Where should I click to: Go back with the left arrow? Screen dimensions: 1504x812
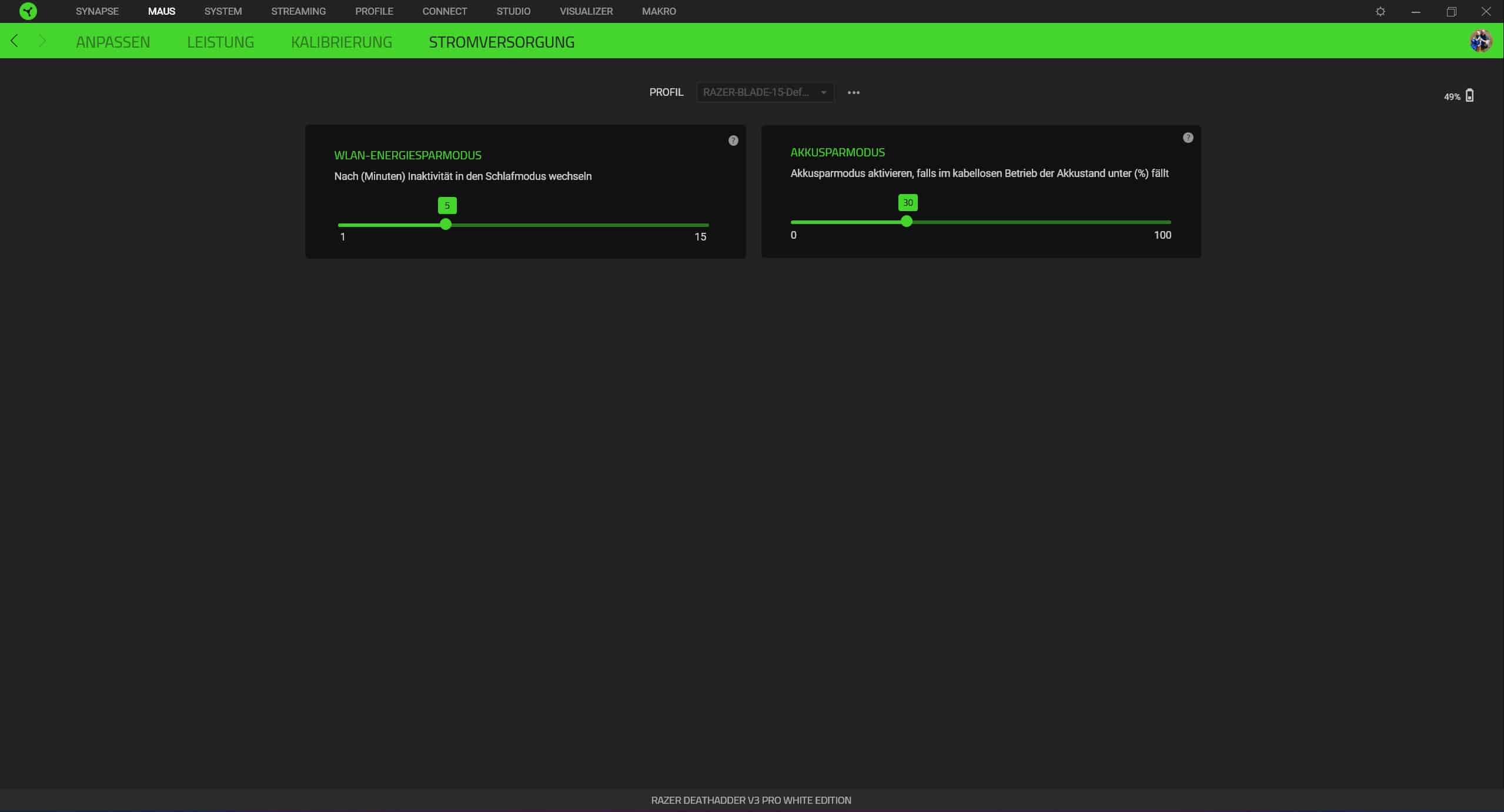click(x=15, y=41)
